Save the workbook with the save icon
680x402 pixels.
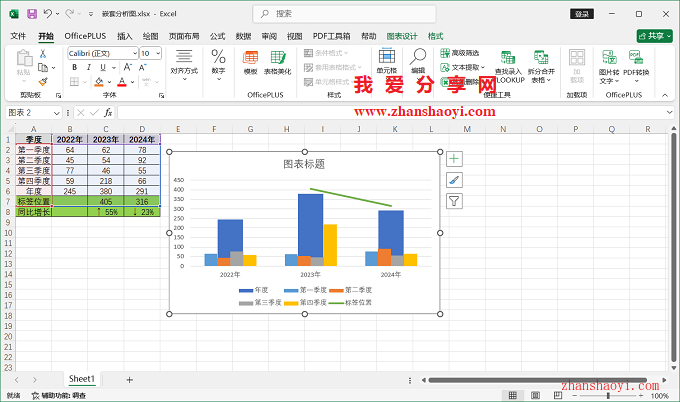[32, 14]
